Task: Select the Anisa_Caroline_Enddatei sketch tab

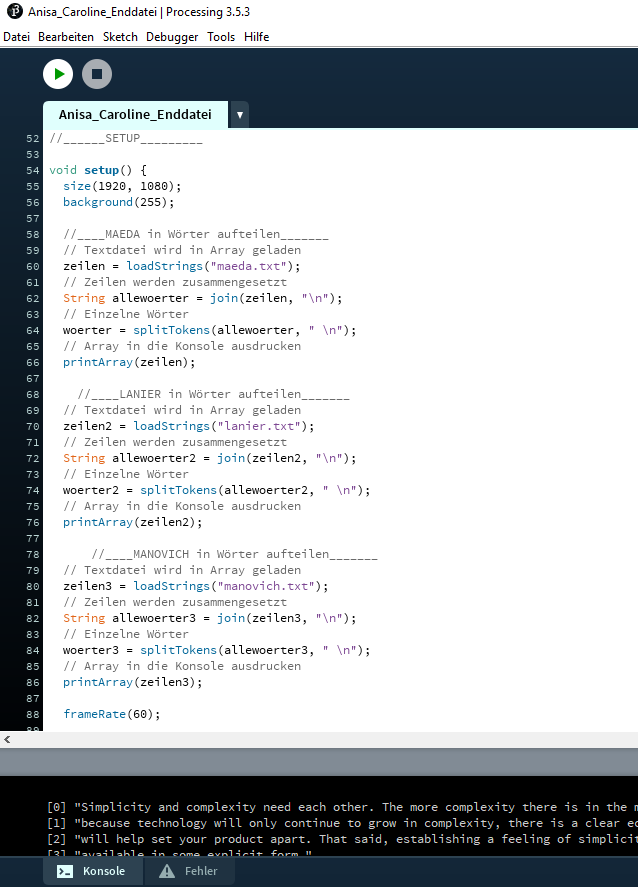Action: tap(135, 115)
